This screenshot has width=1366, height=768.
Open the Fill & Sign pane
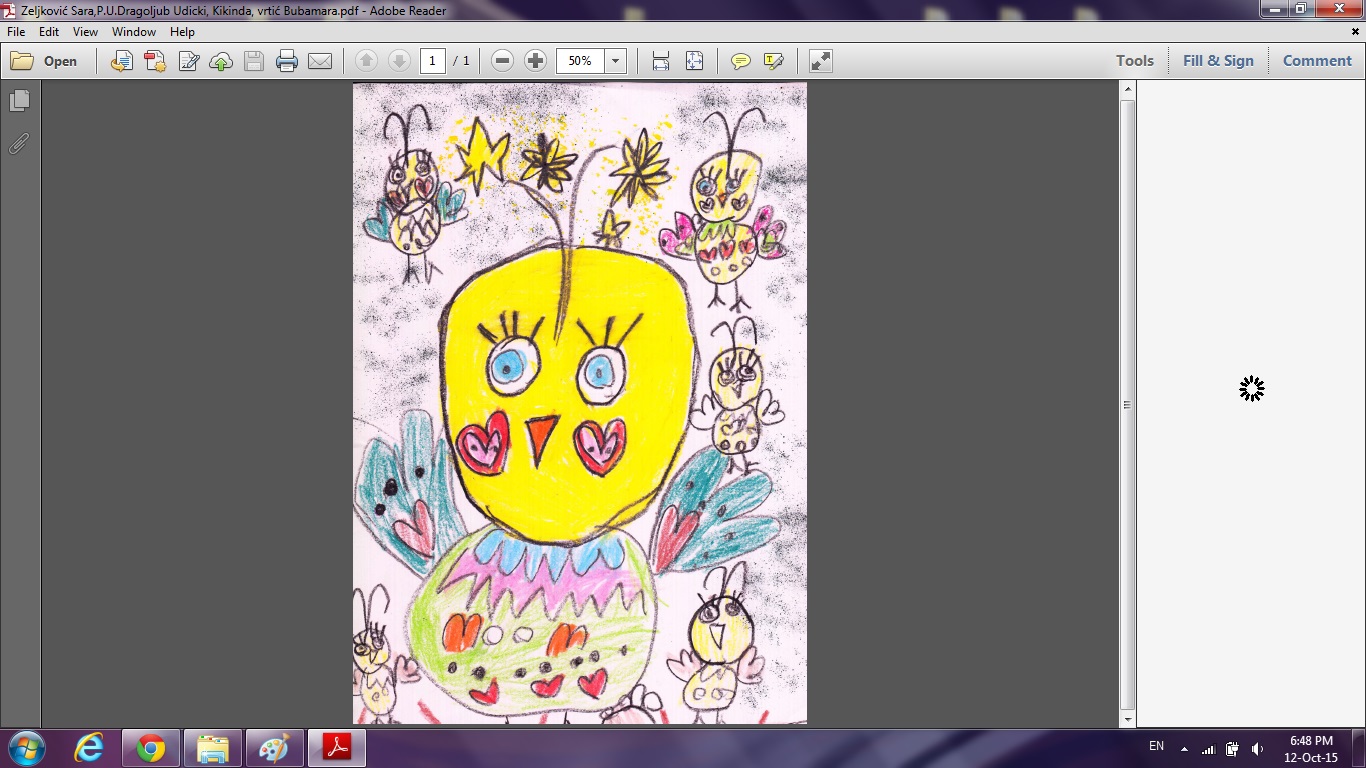(1217, 61)
